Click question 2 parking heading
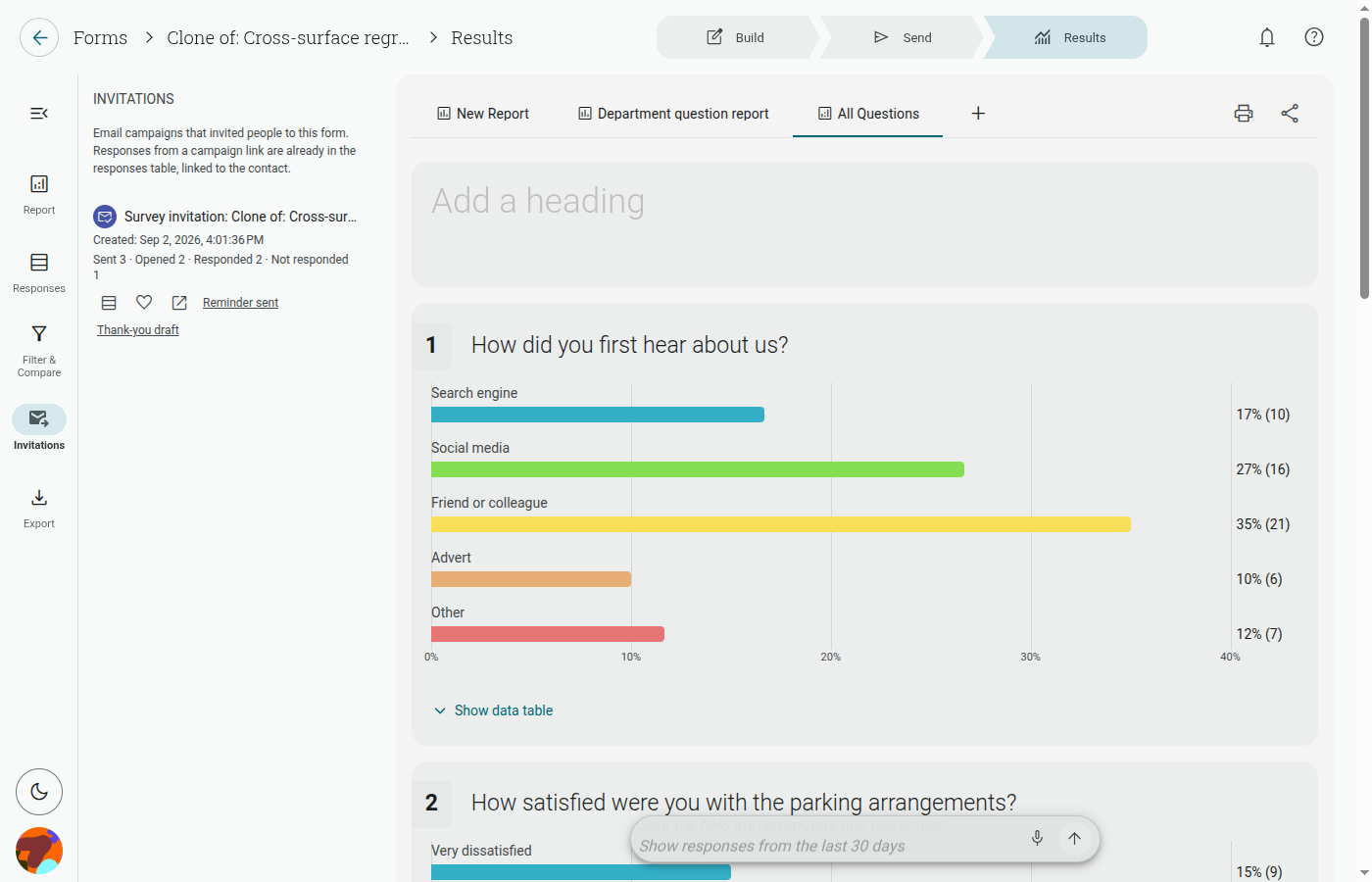This screenshot has width=1372, height=882. pos(744,803)
